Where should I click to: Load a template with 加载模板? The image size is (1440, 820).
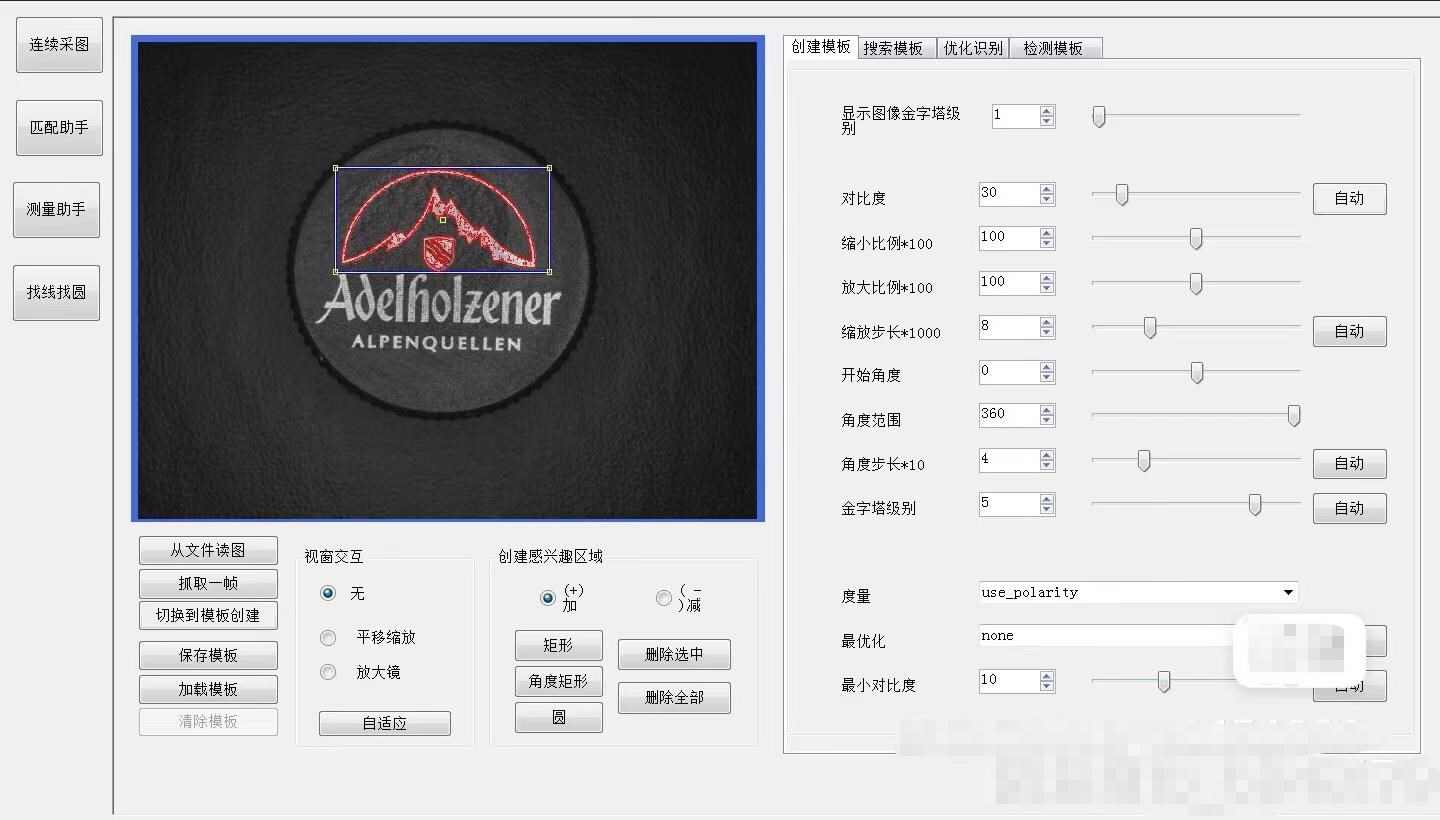(208, 689)
